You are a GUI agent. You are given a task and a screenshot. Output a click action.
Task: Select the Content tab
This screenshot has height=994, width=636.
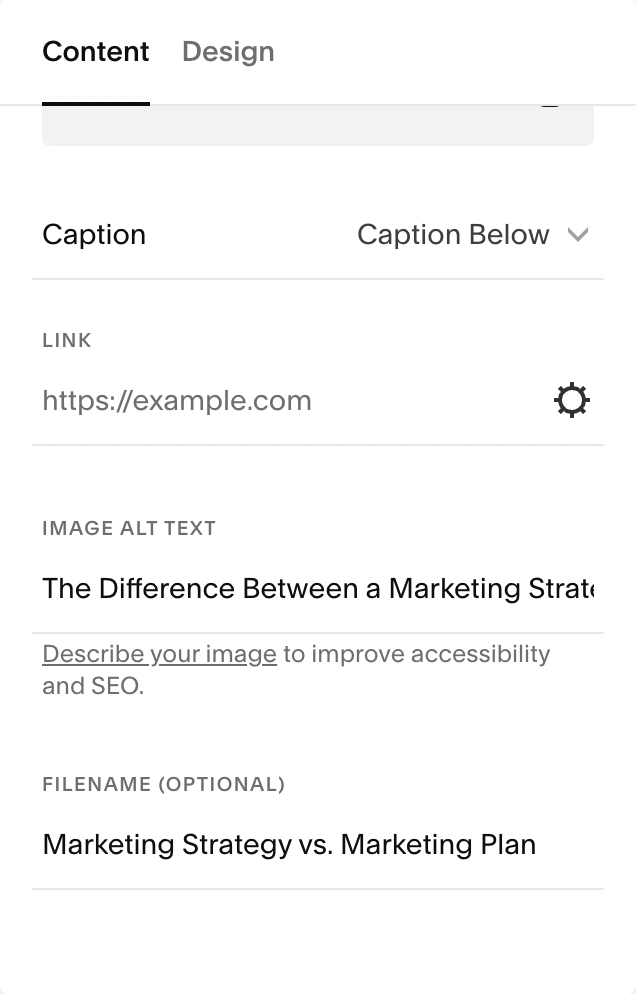(x=96, y=52)
